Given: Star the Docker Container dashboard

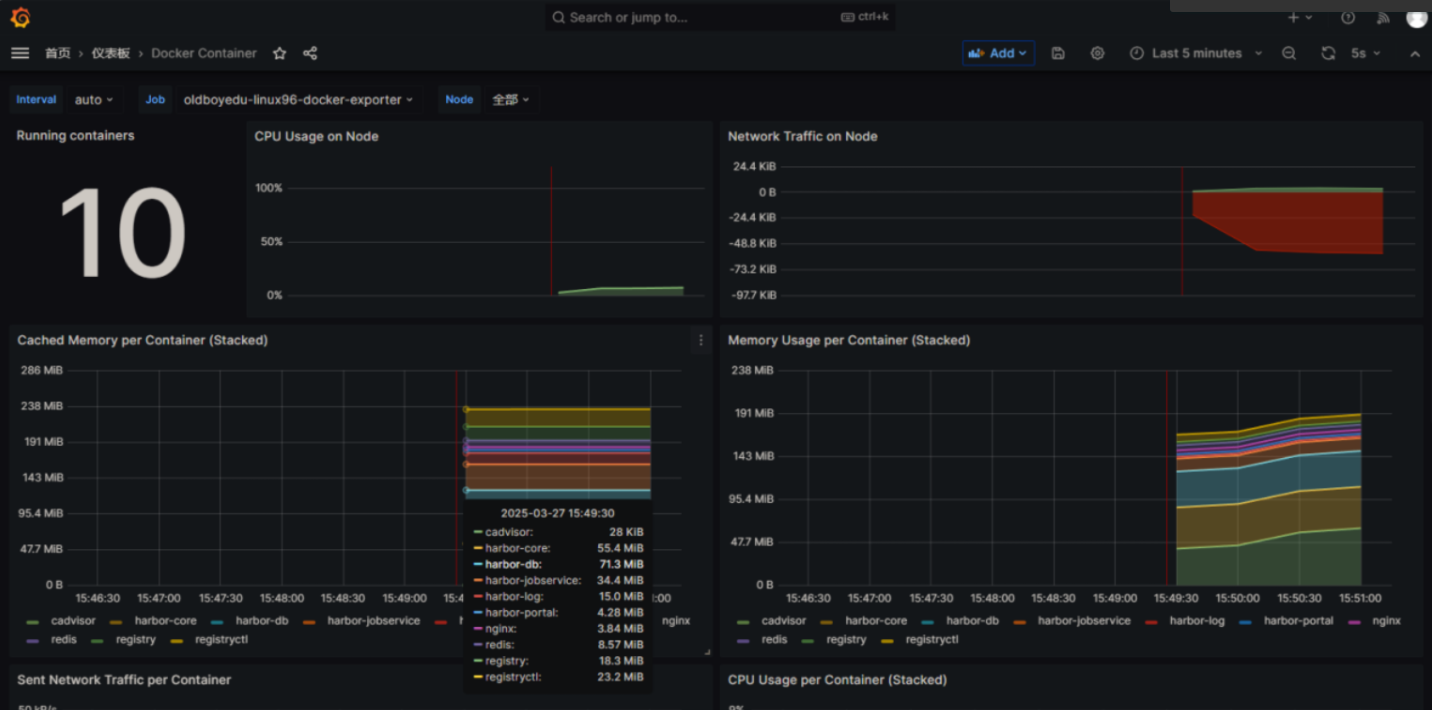Looking at the screenshot, I should coord(280,53).
